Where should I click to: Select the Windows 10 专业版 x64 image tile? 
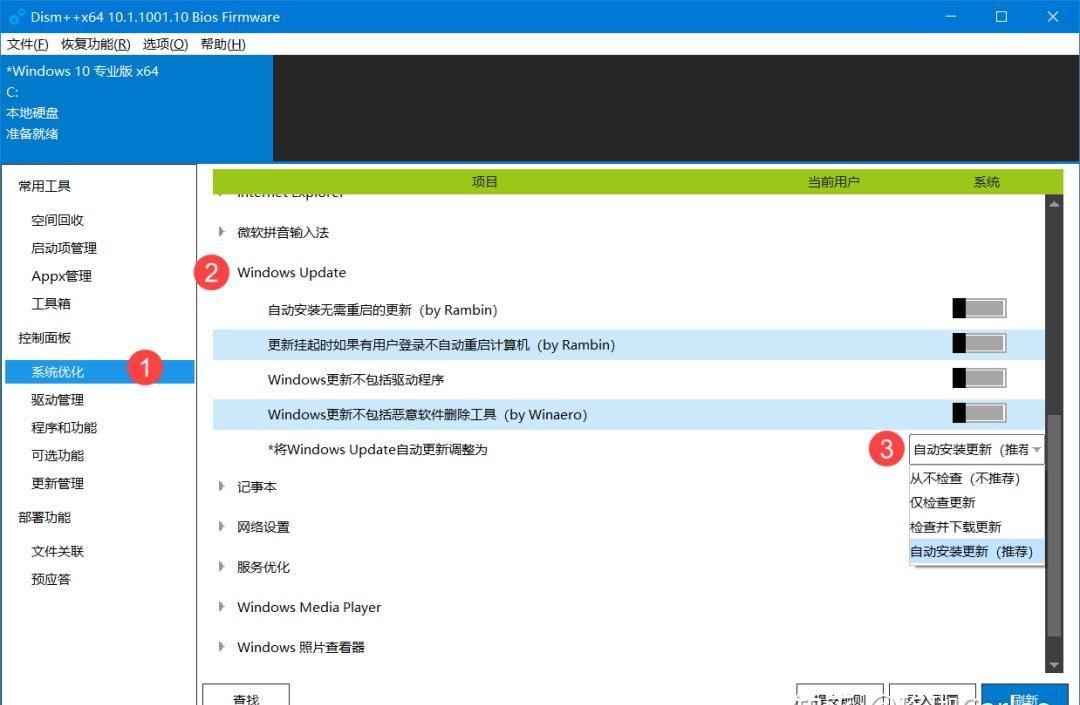(136, 108)
